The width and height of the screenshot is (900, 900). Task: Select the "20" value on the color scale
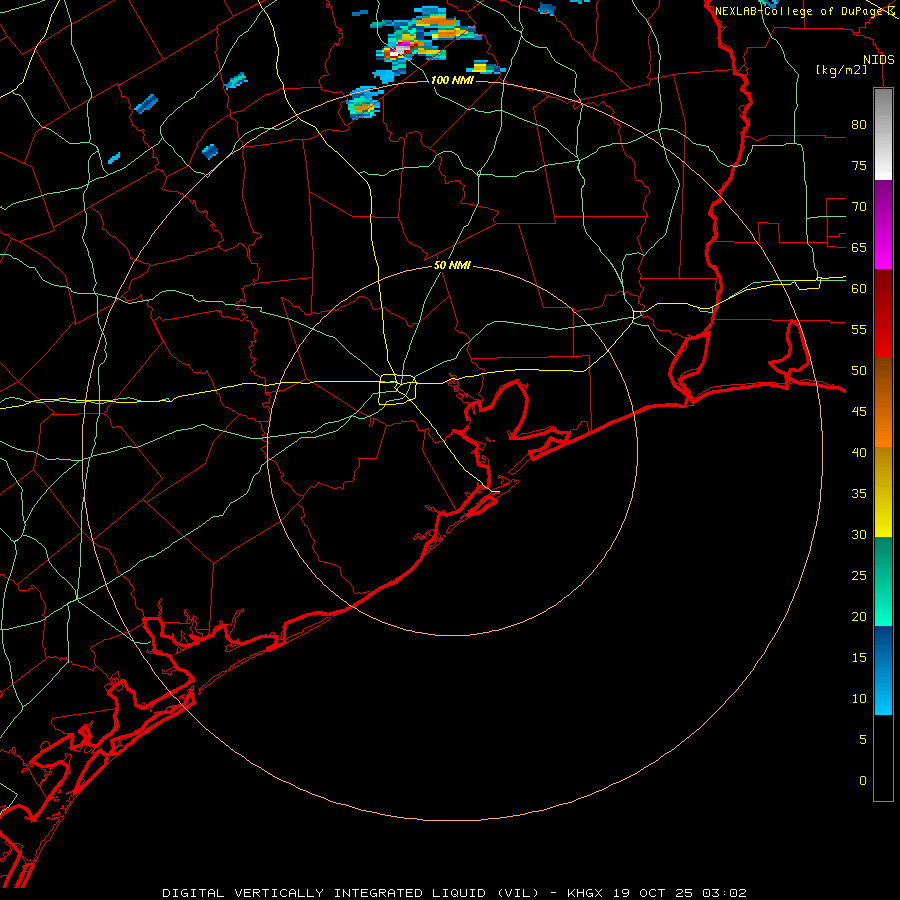(x=859, y=616)
